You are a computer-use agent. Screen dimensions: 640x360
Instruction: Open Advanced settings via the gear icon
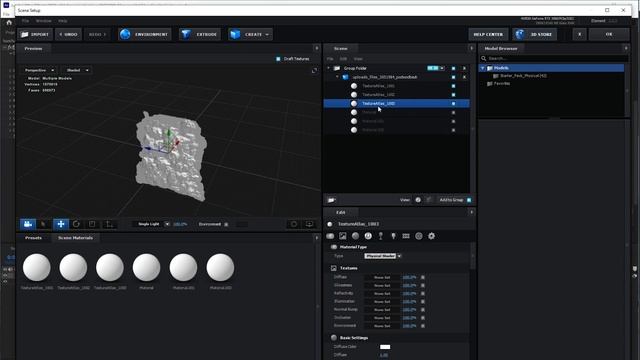(431, 236)
